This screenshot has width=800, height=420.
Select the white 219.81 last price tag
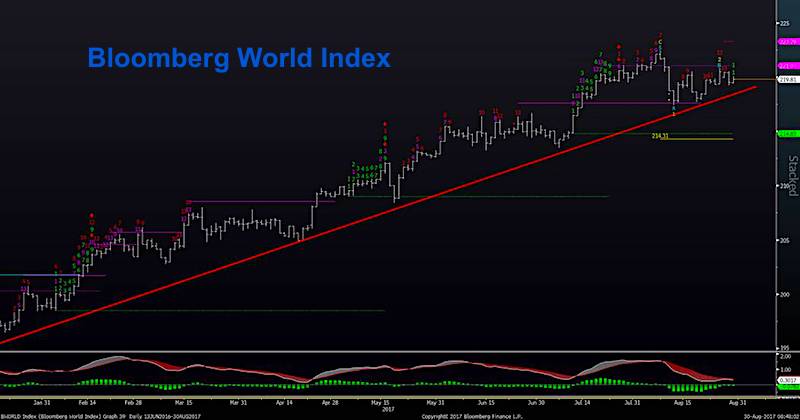click(x=788, y=80)
